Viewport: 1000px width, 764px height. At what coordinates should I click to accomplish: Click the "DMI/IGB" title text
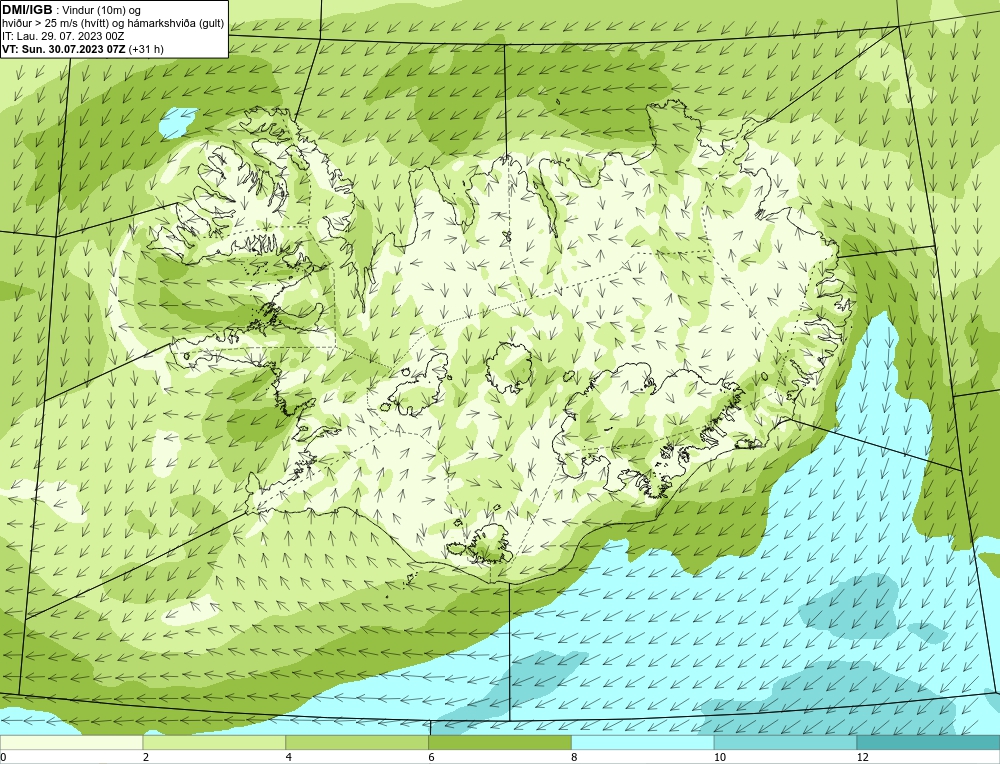coord(27,10)
